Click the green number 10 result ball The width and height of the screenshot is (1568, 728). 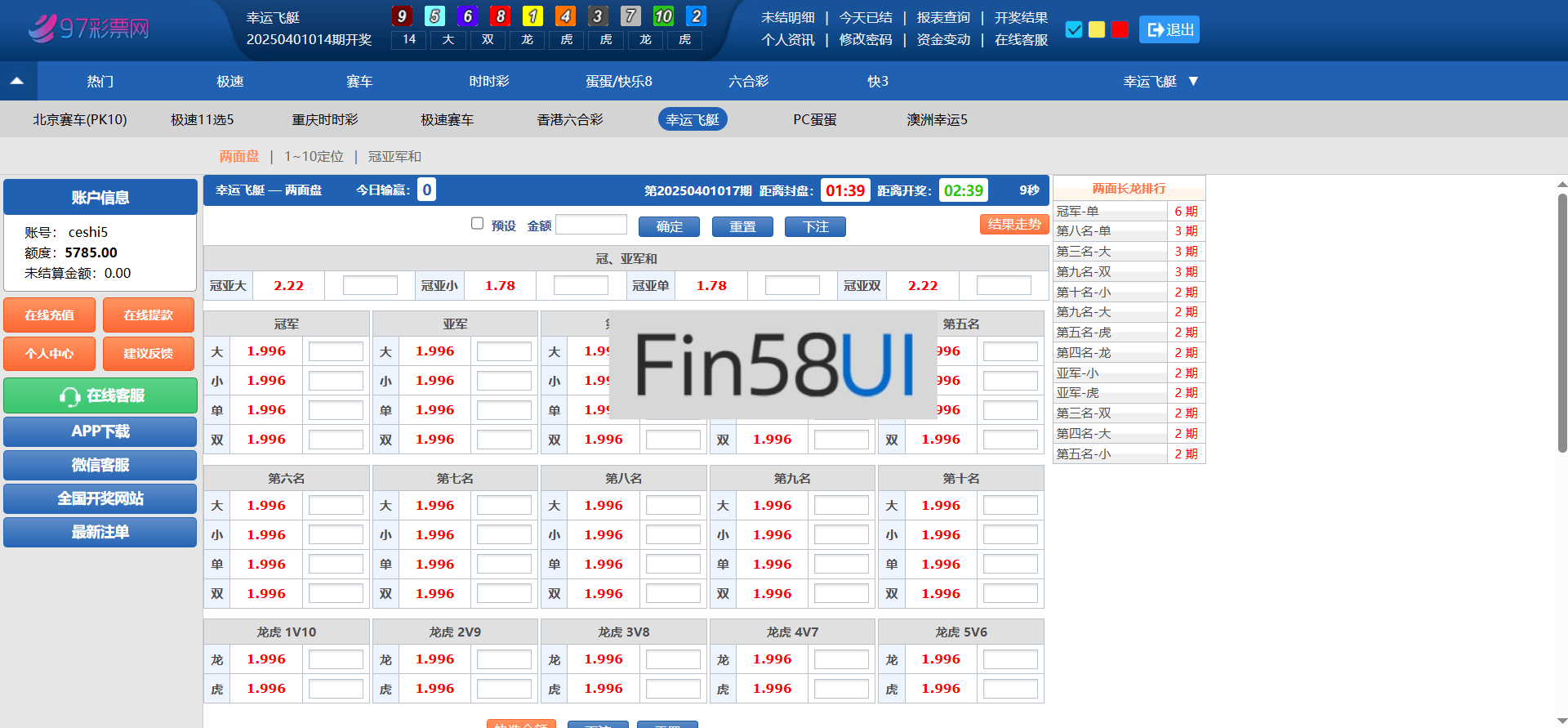[663, 16]
